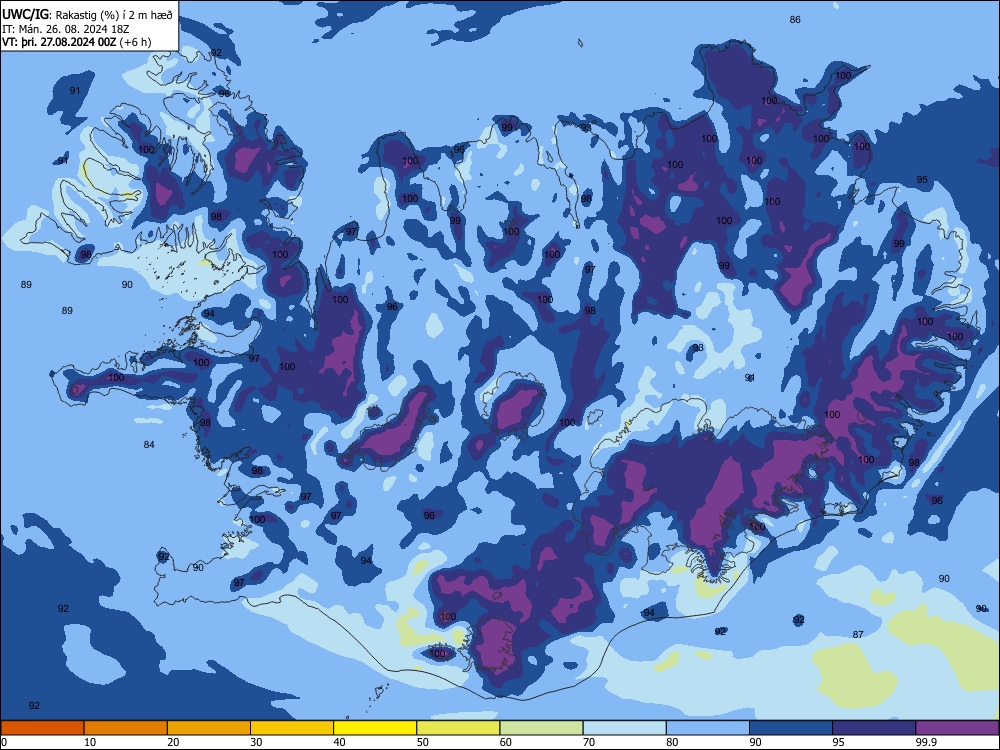
Task: Click 'Rakastig (%) í 2 m hæð' label
Action: tap(112, 15)
